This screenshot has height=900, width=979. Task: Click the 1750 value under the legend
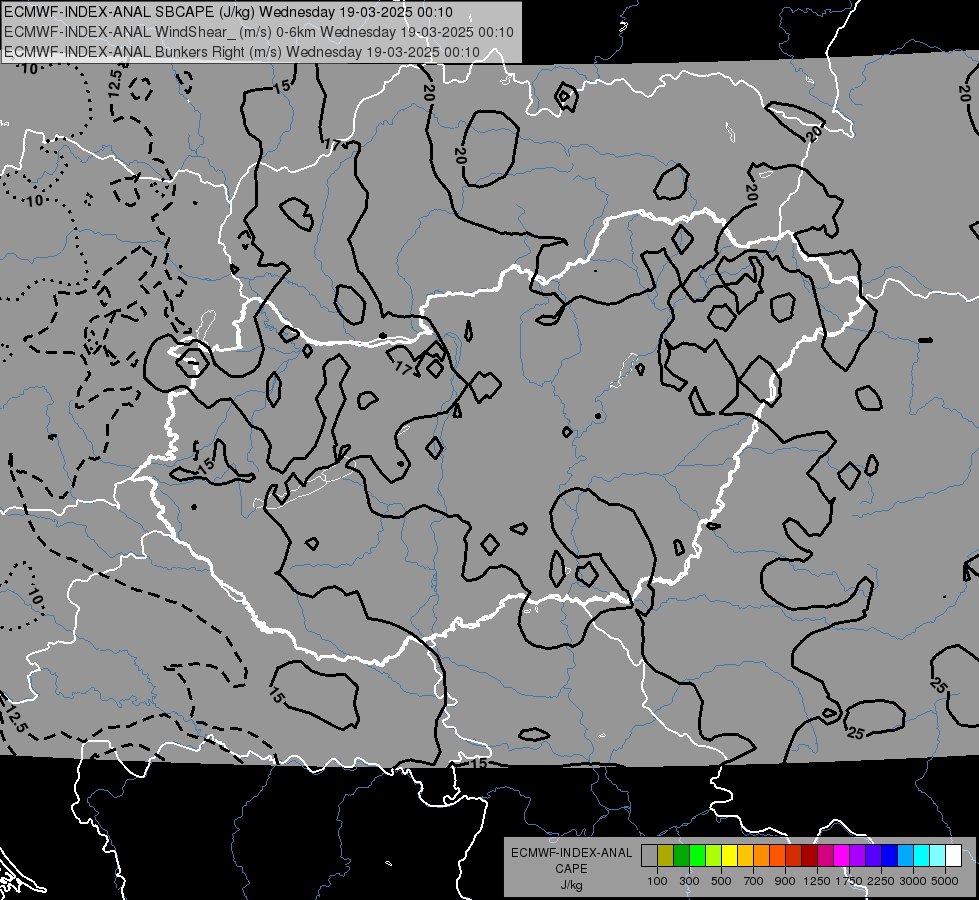point(849,881)
